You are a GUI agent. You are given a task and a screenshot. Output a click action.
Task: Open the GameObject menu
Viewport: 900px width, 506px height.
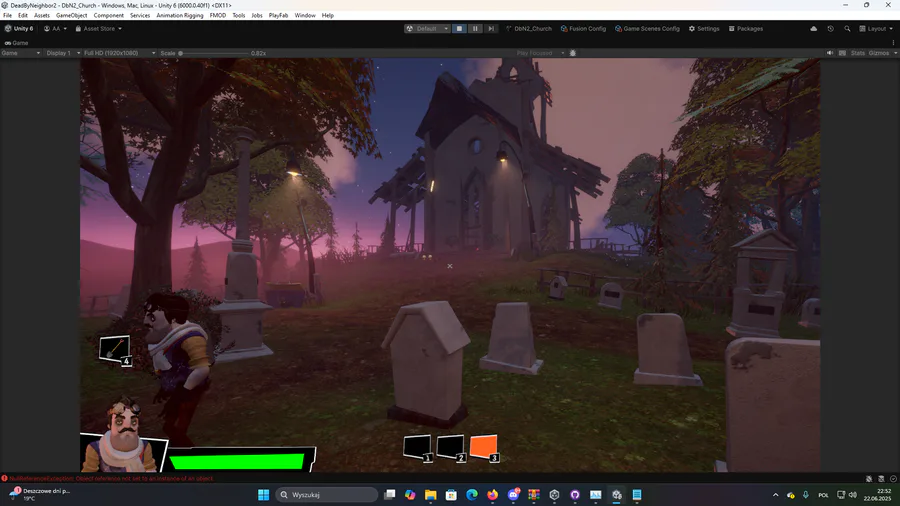tap(72, 15)
